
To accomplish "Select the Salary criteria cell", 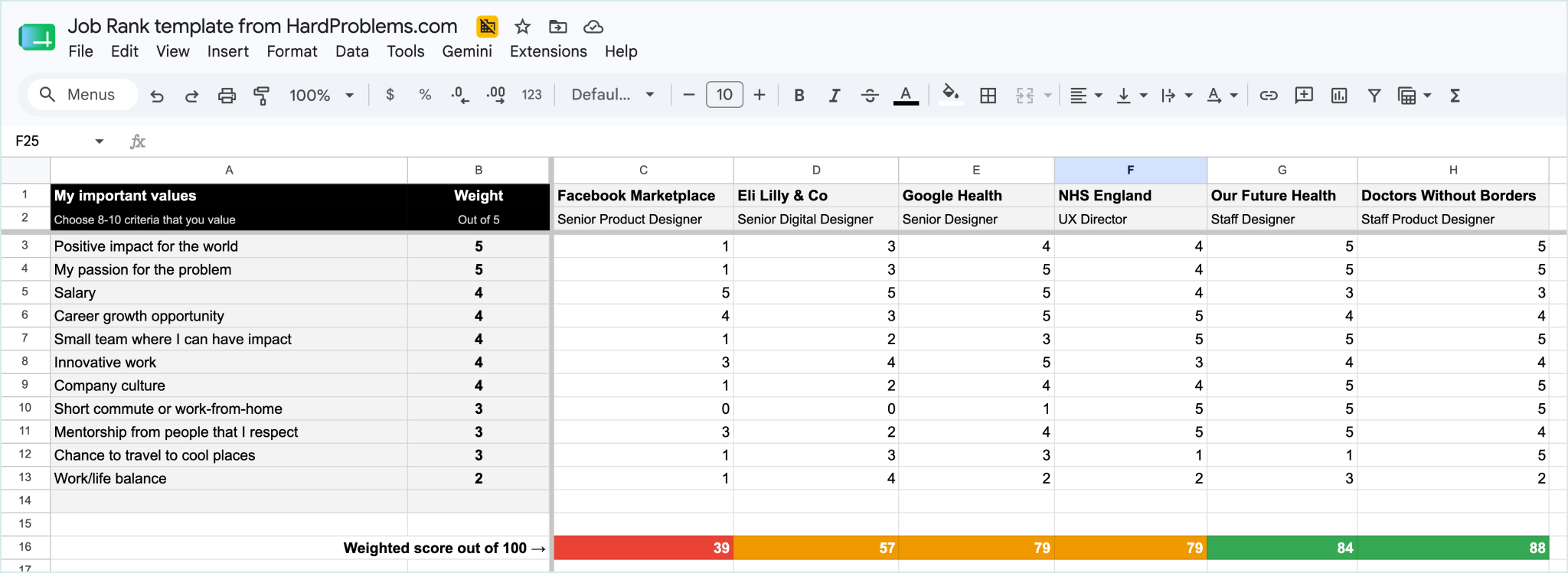I will pos(229,292).
